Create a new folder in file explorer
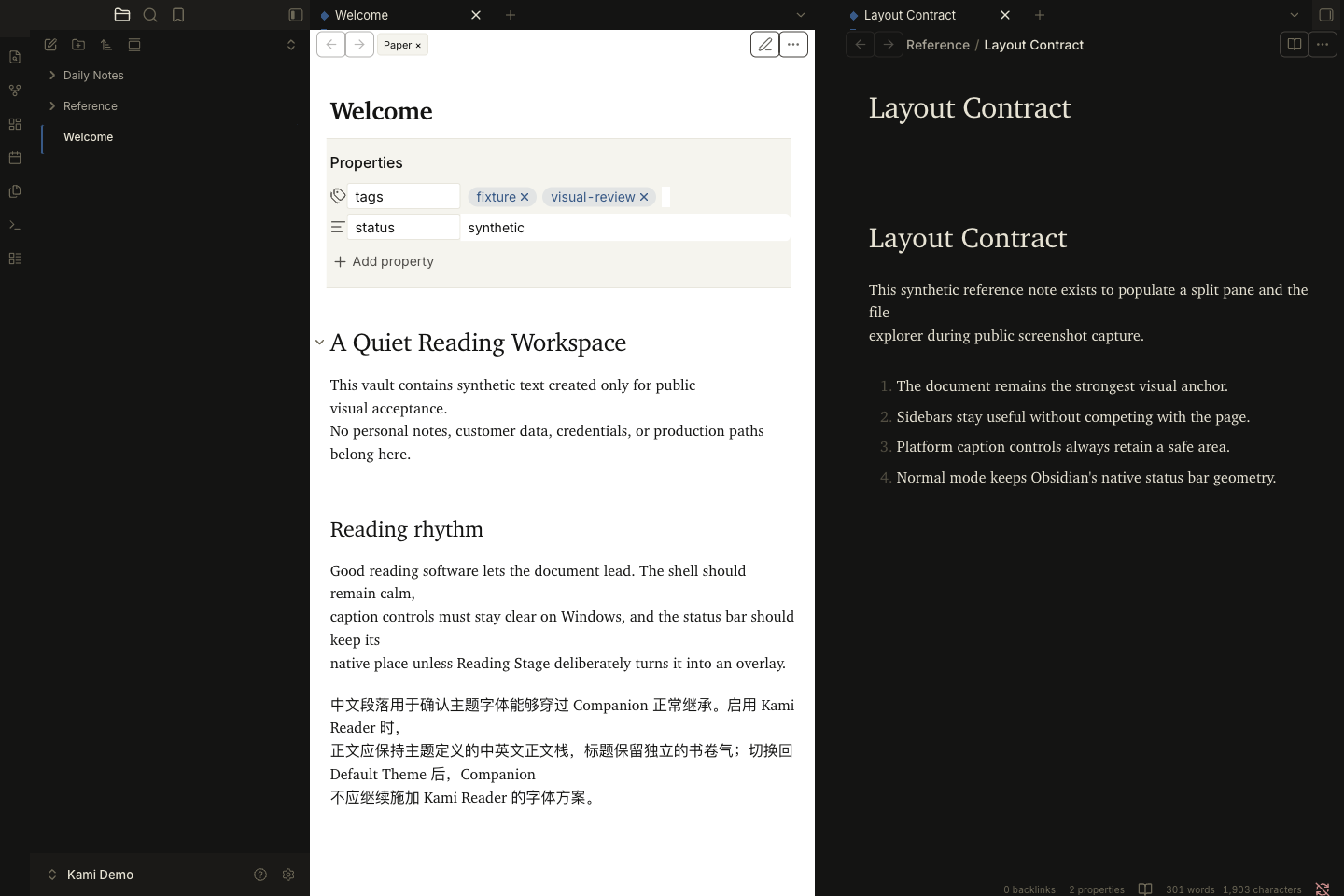Screen dimensions: 1344x896 pos(78,45)
